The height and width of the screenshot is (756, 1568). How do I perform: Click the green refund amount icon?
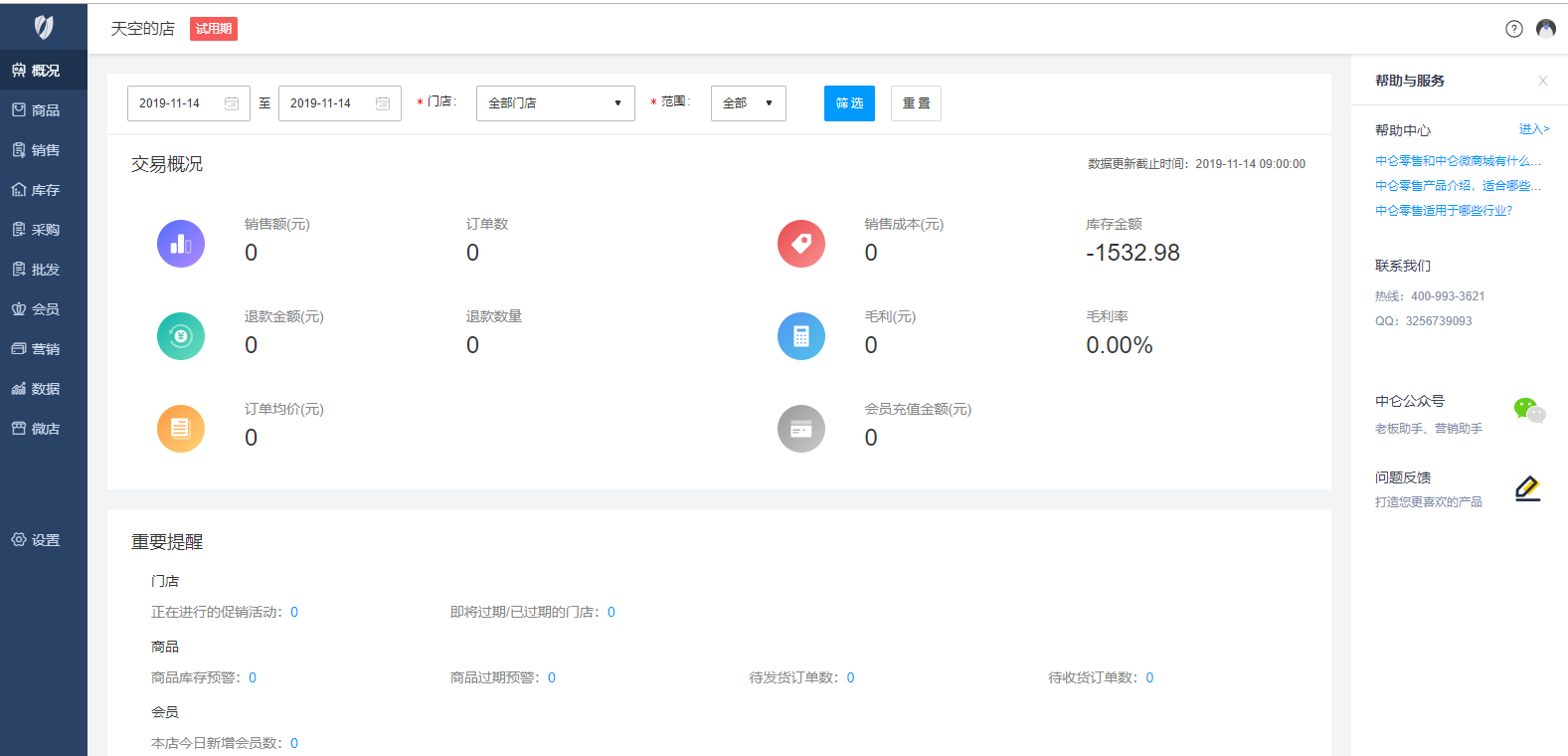pos(181,336)
